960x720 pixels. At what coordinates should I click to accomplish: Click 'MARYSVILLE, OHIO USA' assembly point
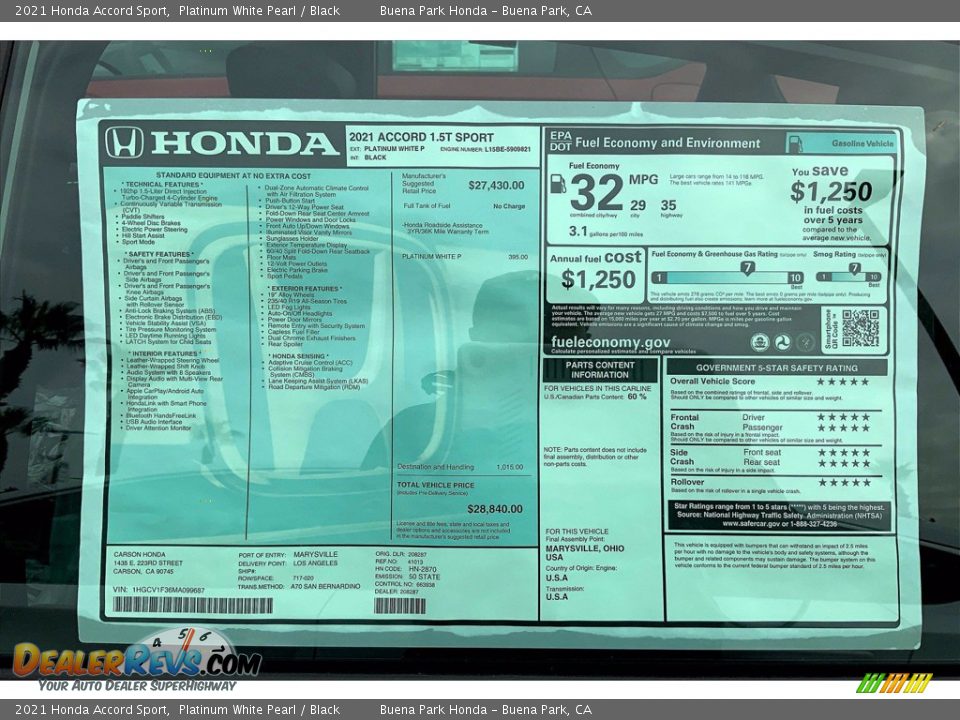click(x=585, y=553)
